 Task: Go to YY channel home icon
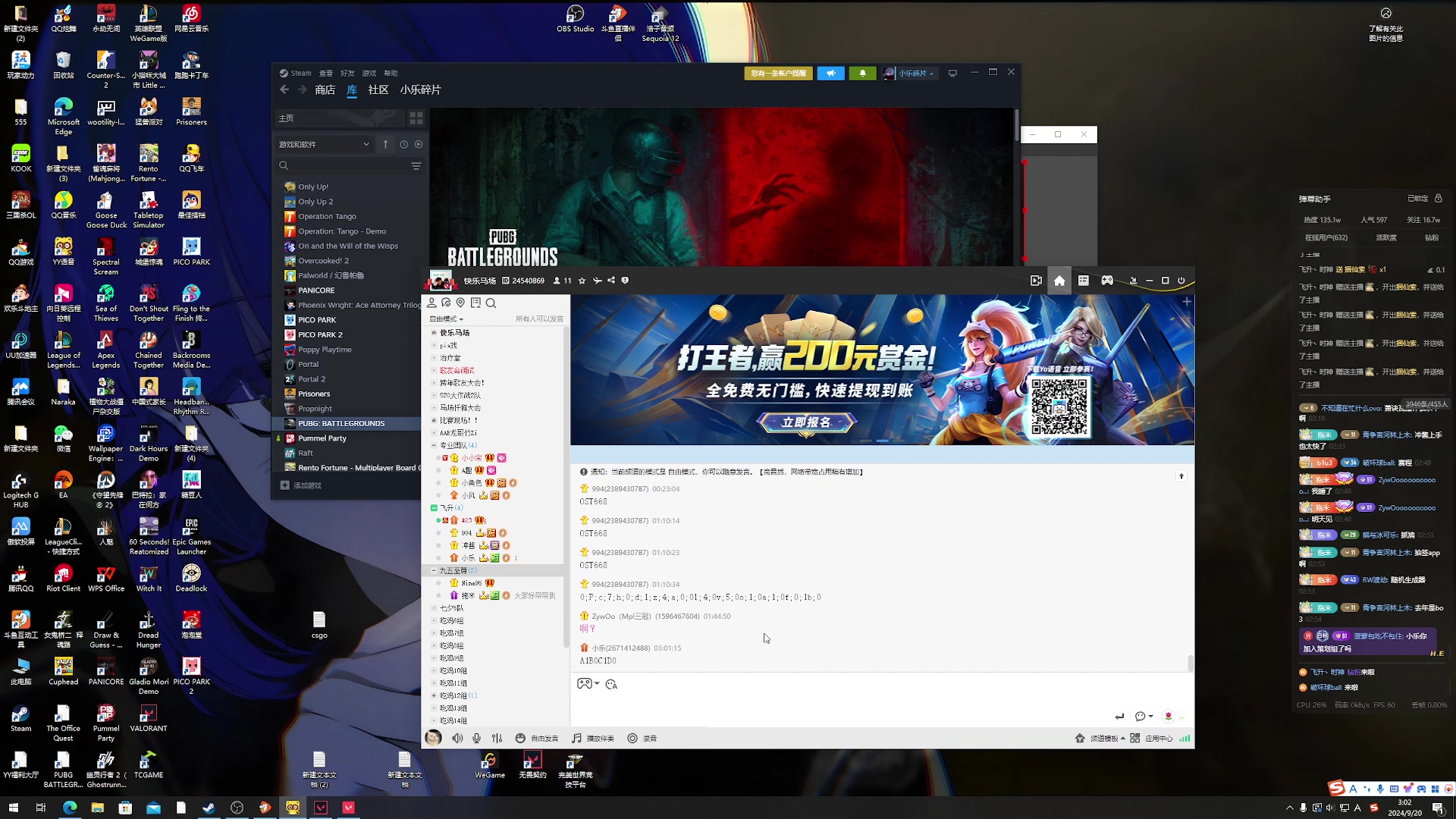click(1059, 281)
